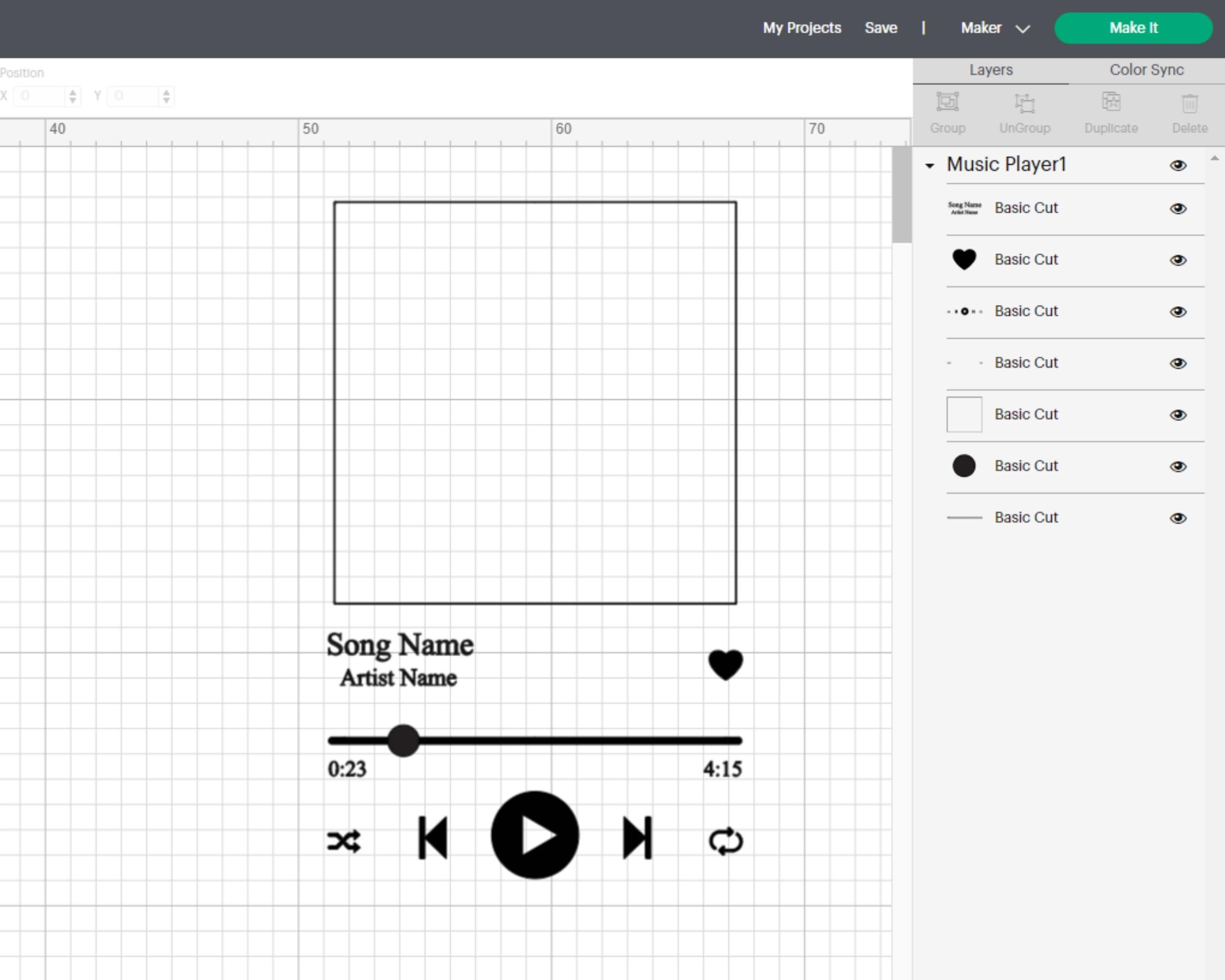Increase the X position stepper
The image size is (1225, 980).
point(72,92)
